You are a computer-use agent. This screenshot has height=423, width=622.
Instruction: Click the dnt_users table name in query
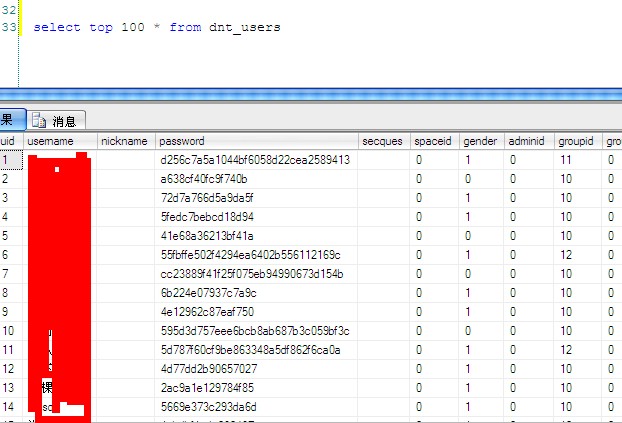245,27
